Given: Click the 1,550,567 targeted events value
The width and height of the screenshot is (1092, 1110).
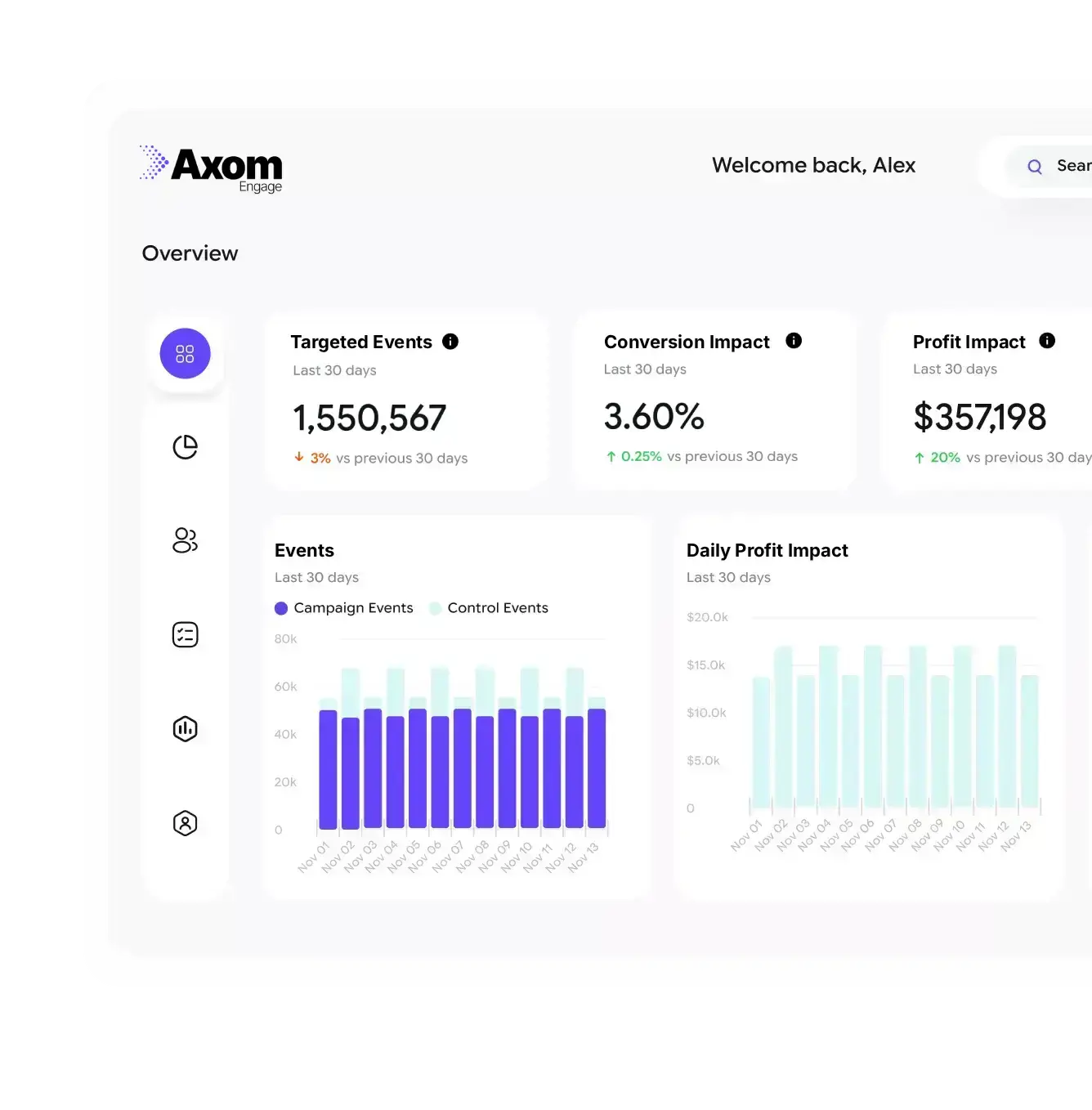Looking at the screenshot, I should (369, 418).
